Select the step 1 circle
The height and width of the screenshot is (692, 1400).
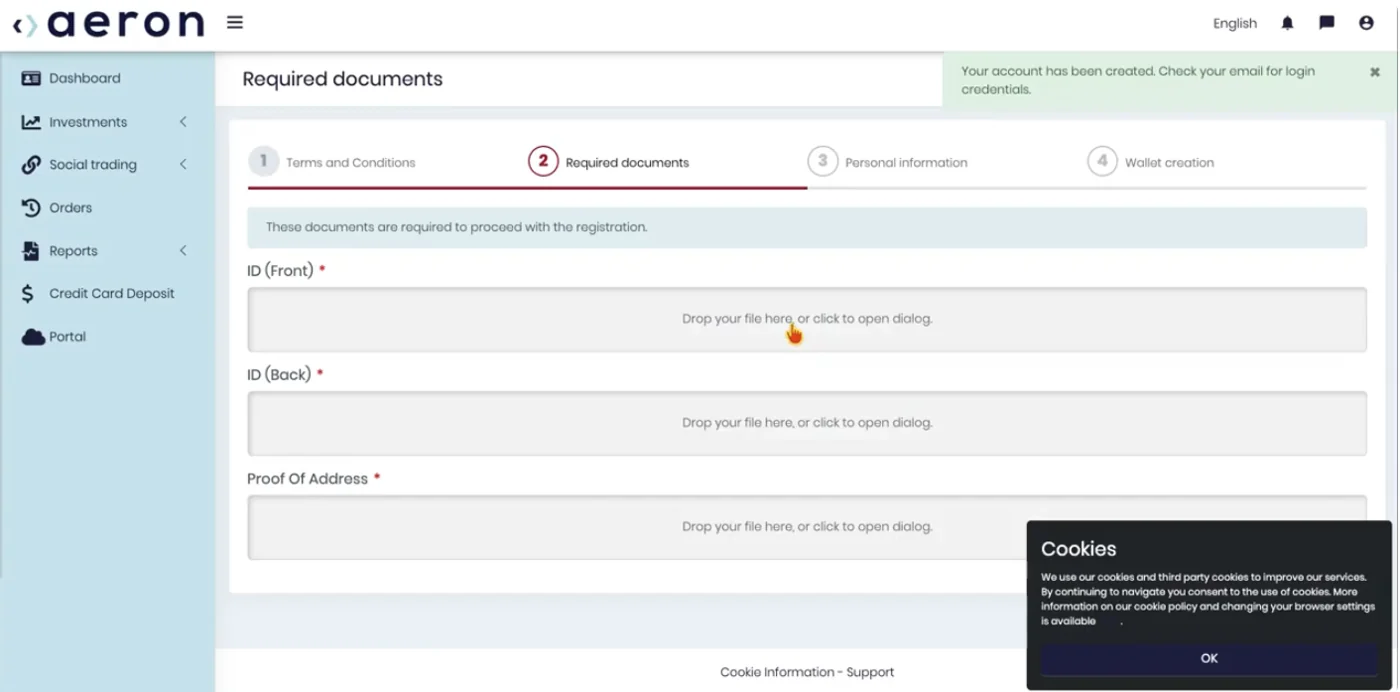pyautogui.click(x=263, y=161)
